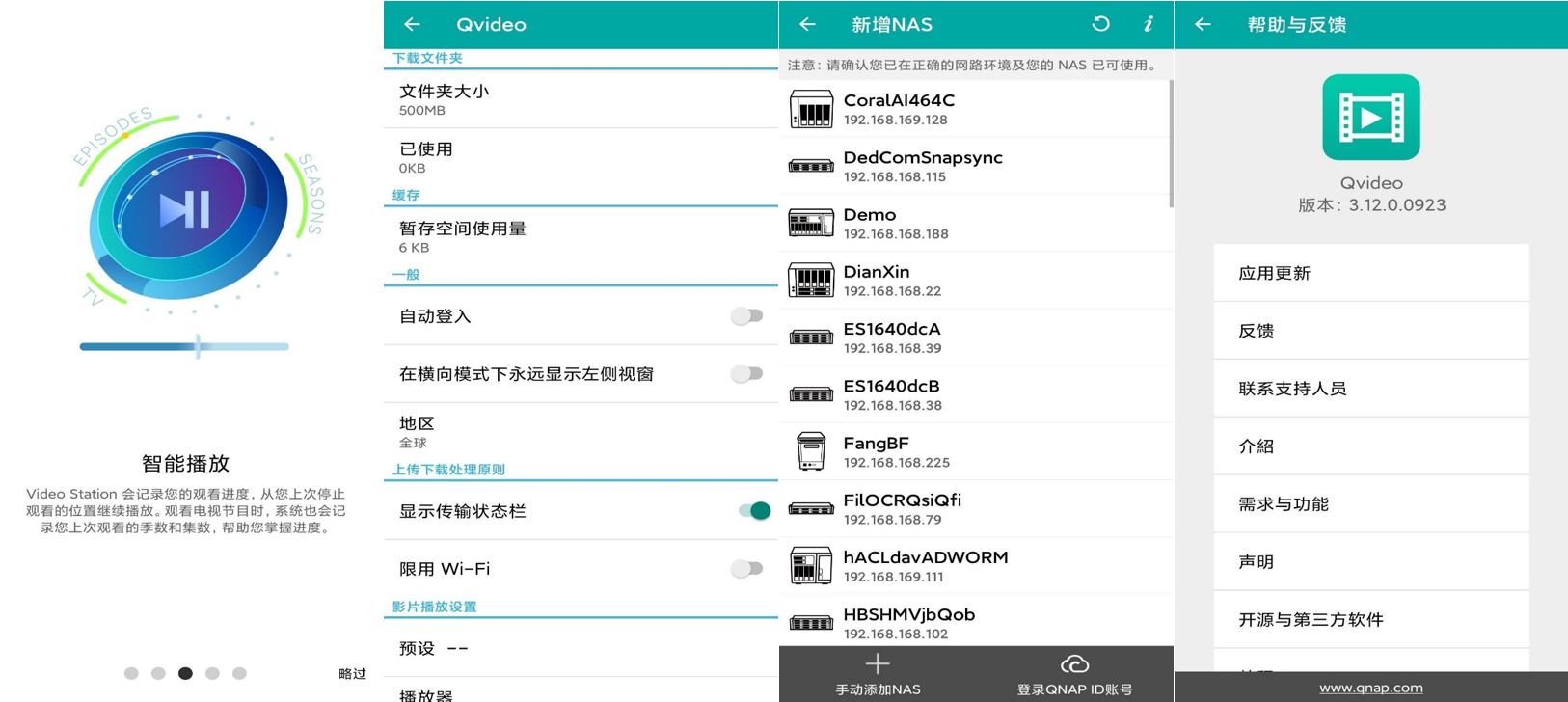Tap the back arrow in Qvideo settings

[x=413, y=24]
